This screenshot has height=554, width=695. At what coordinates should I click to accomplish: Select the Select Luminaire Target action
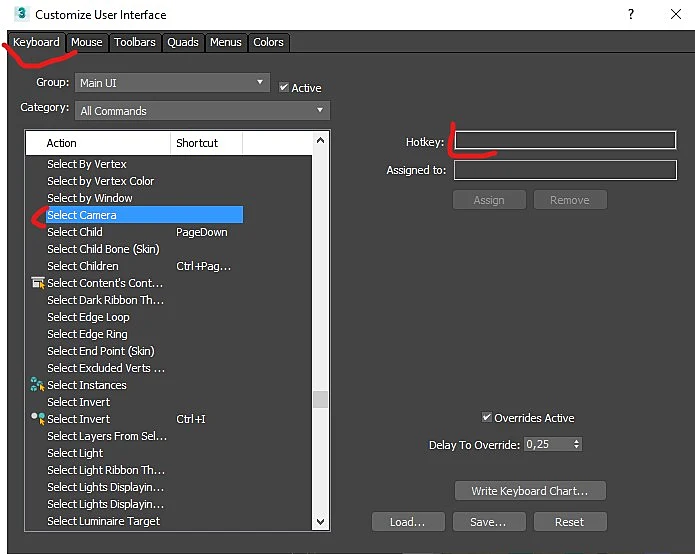coord(104,521)
